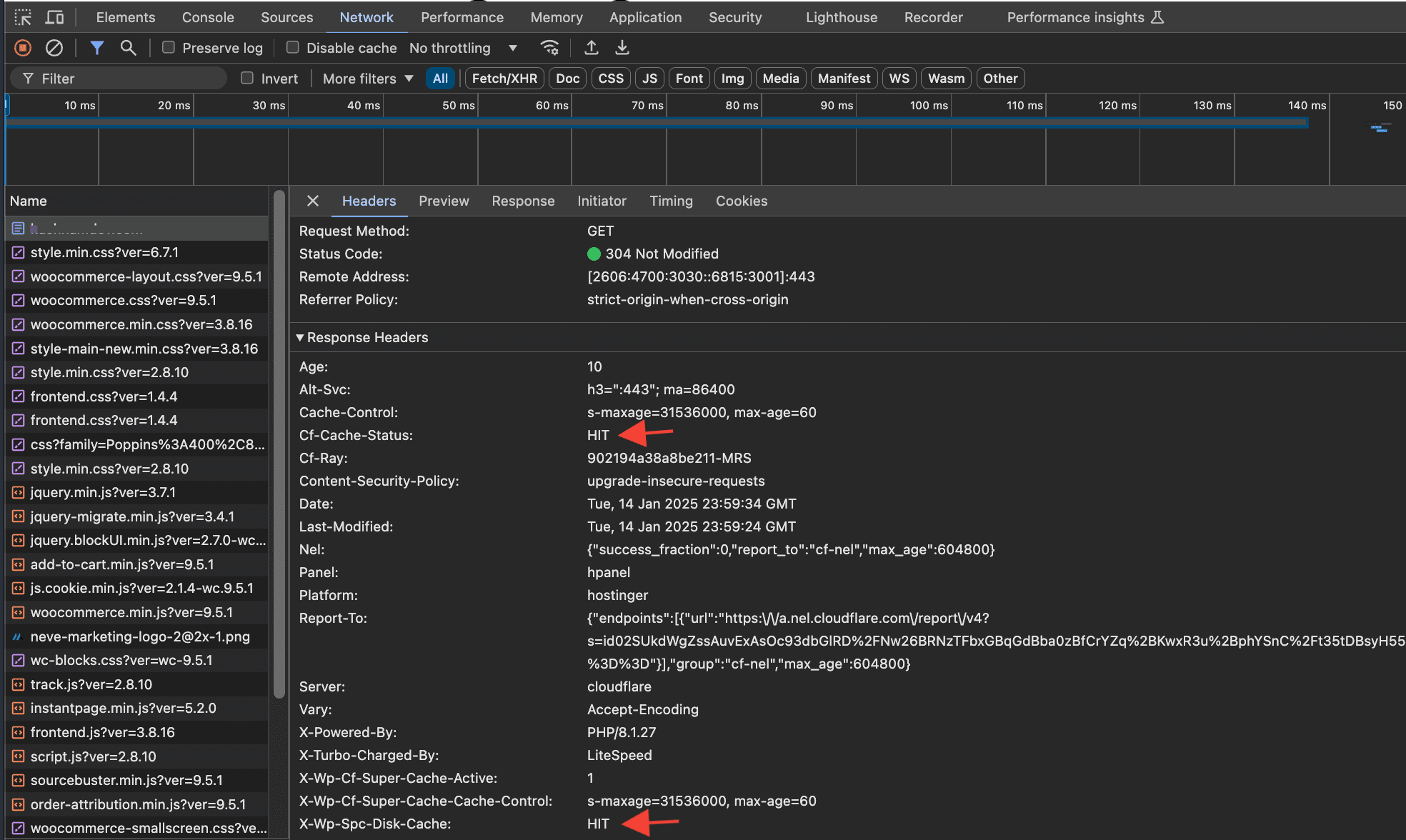
Task: Expand the More filters dropdown
Action: click(x=367, y=79)
